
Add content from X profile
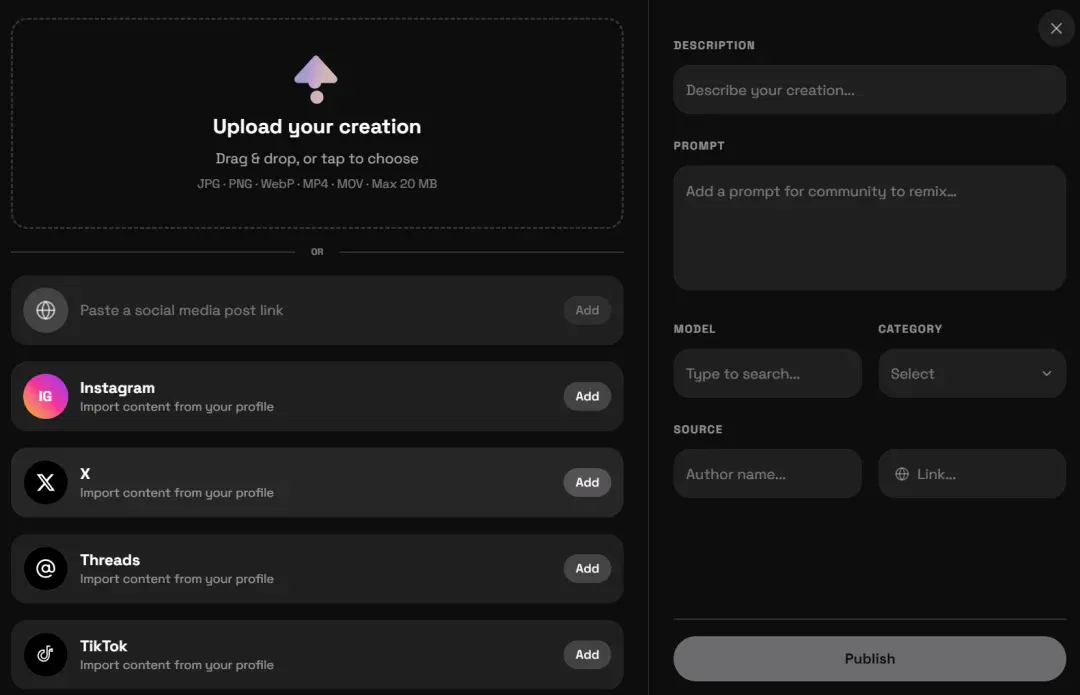click(587, 482)
